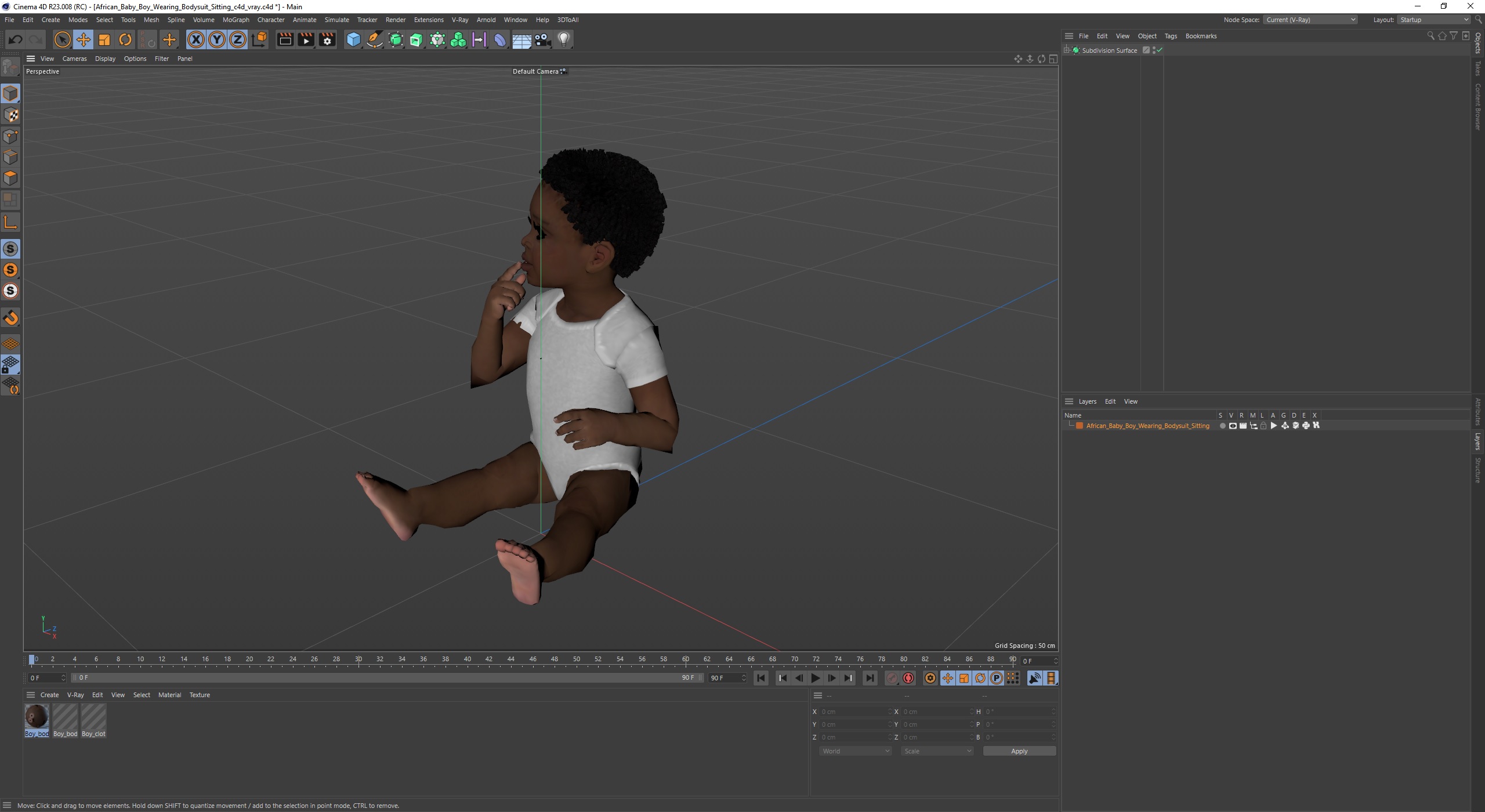Select the Scale tool
Image resolution: width=1485 pixels, height=812 pixels.
[104, 39]
